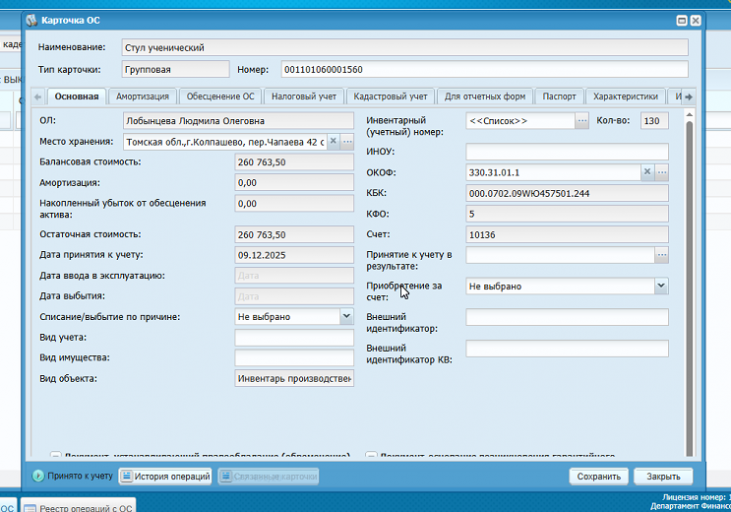Image resolution: width=731 pixels, height=512 pixels.
Task: Clear the Место хранения field with its X icon
Action: point(333,141)
